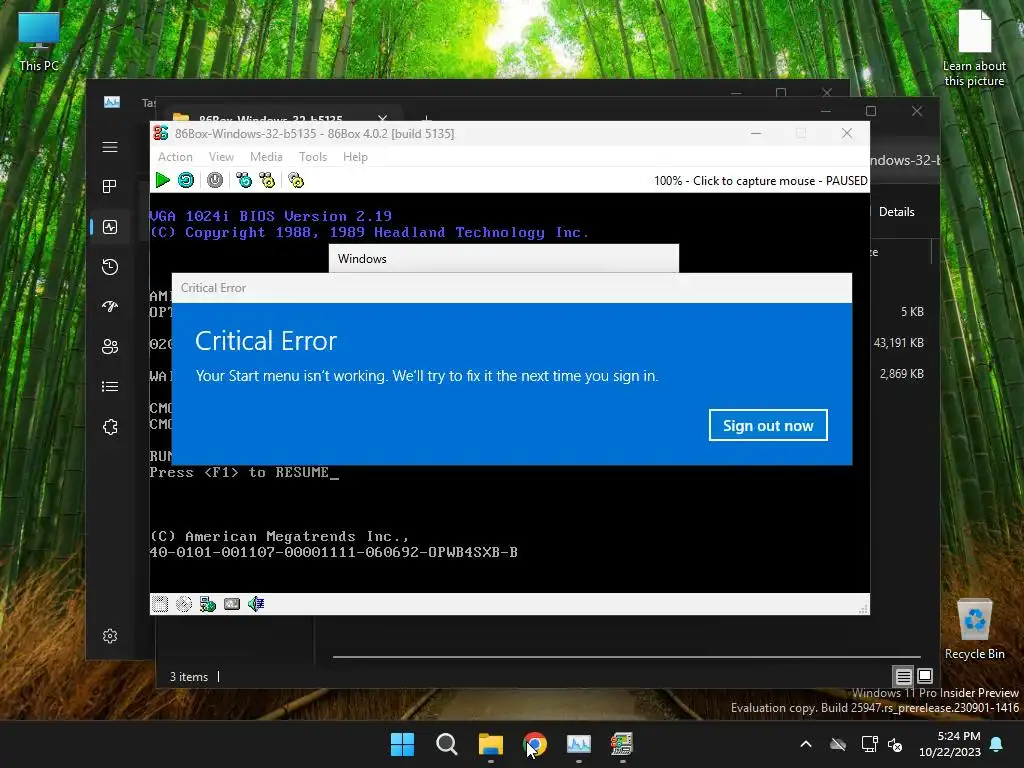Open Users page in Task Manager sidebar
This screenshot has width=1024, height=768.
pyautogui.click(x=110, y=346)
